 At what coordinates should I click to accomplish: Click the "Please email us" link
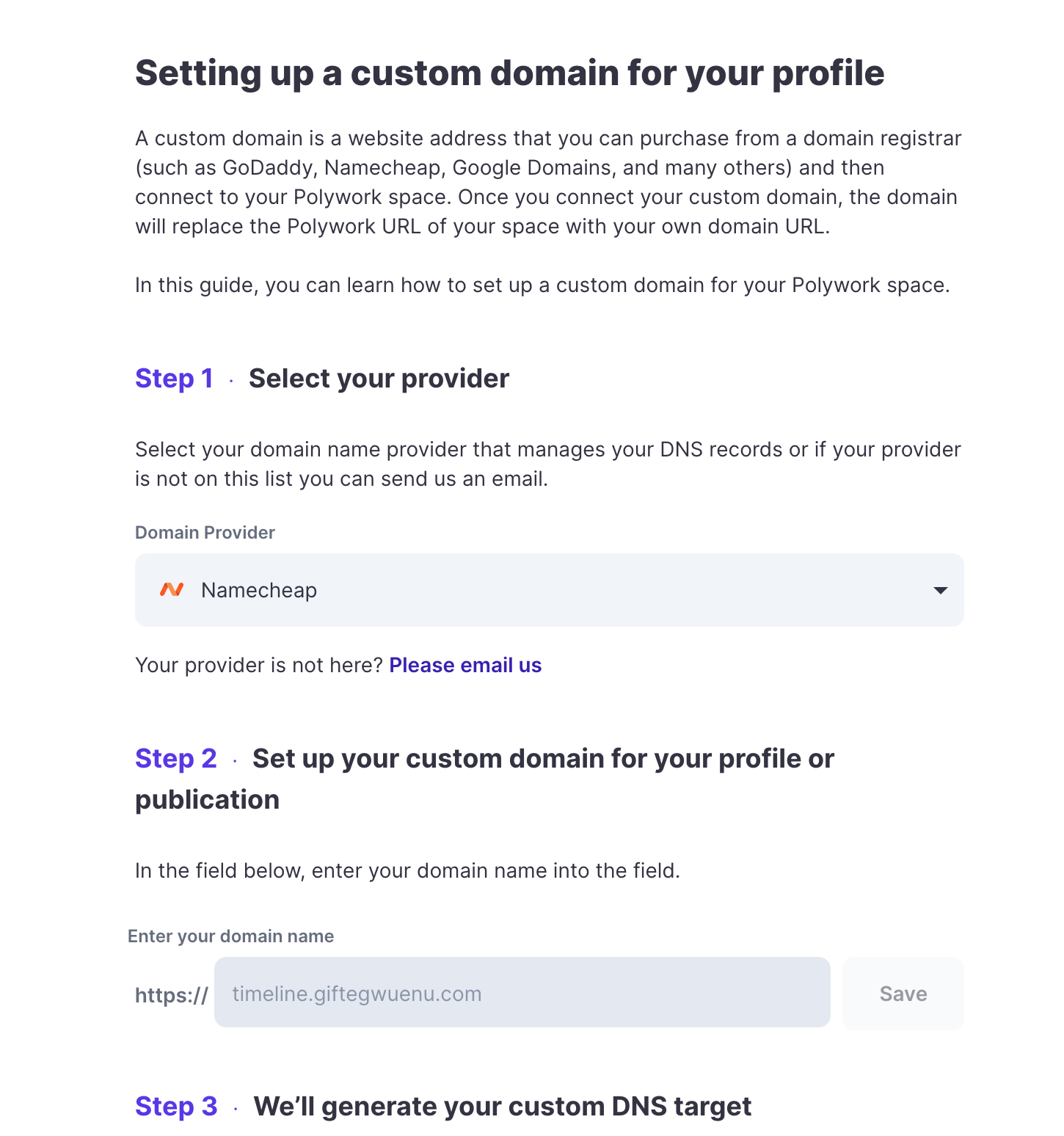pyautogui.click(x=465, y=665)
